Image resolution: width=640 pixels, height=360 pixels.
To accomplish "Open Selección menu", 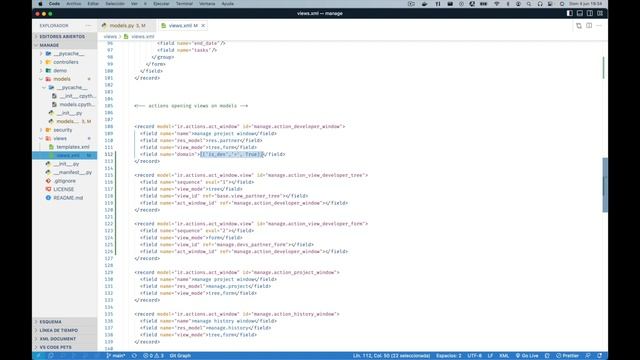I will click(x=115, y=4).
